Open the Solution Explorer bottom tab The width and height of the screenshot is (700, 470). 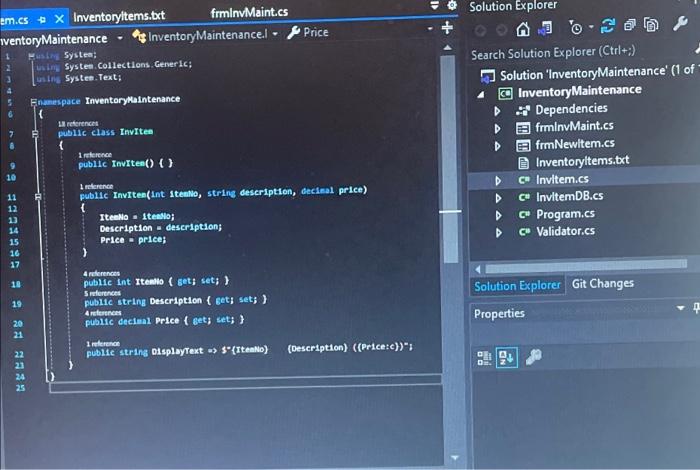[x=517, y=286]
